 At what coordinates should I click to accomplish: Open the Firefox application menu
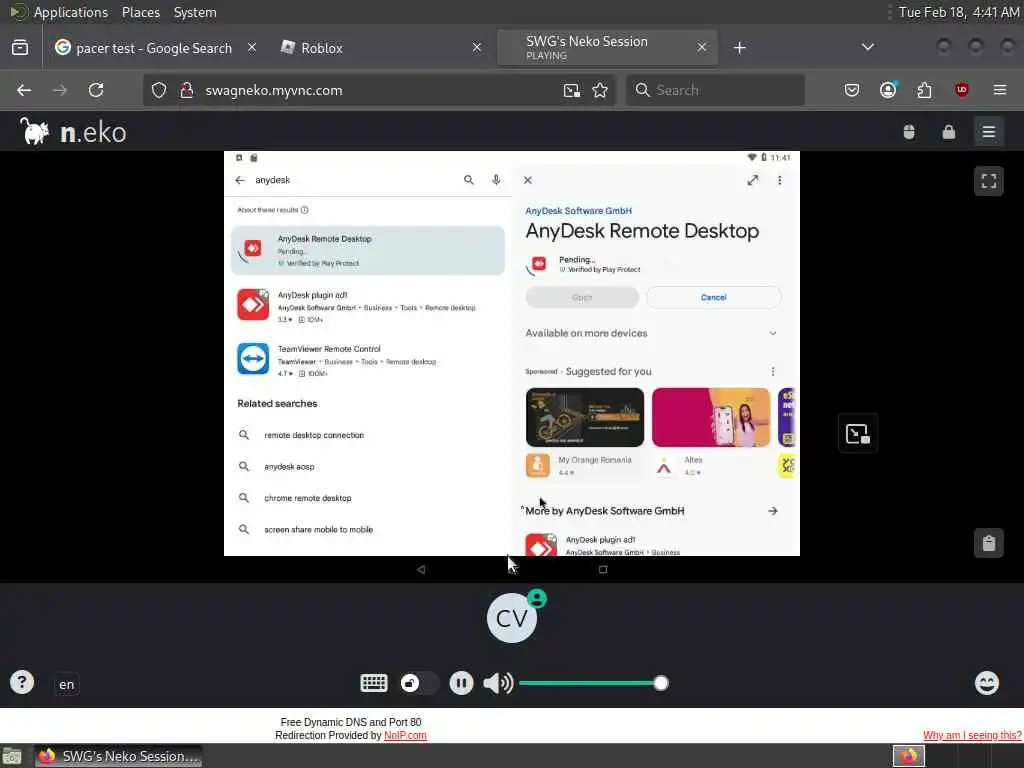point(999,90)
